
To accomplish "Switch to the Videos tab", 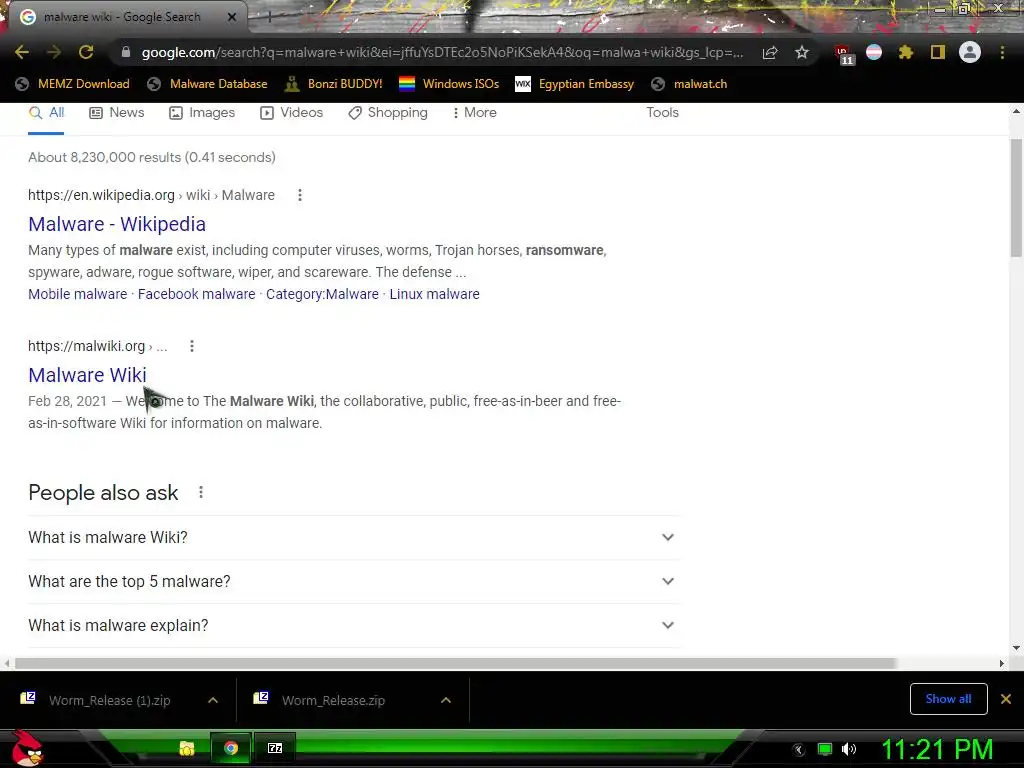I will click(291, 113).
